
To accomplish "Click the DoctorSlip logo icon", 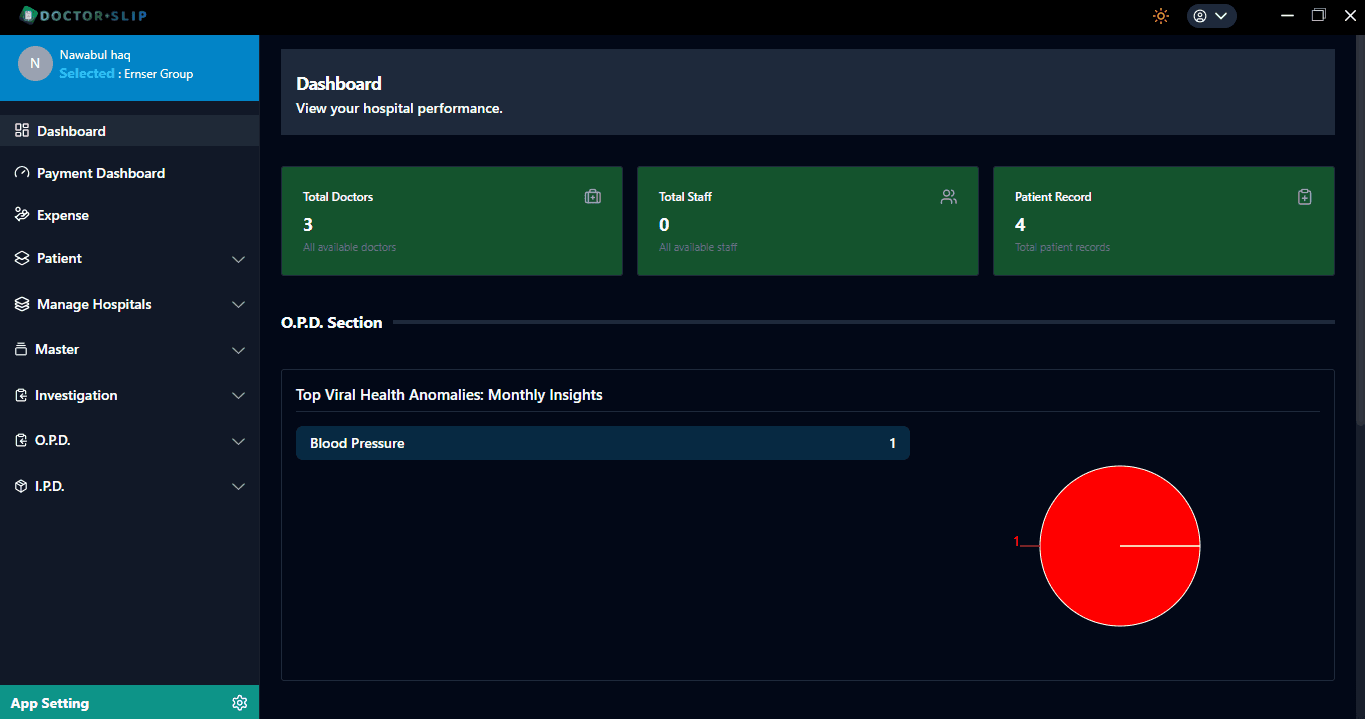I will (x=28, y=15).
